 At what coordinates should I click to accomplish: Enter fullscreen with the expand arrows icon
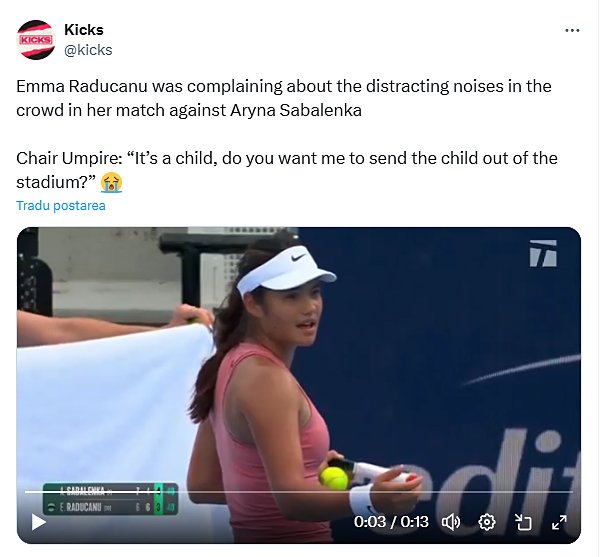click(x=559, y=522)
